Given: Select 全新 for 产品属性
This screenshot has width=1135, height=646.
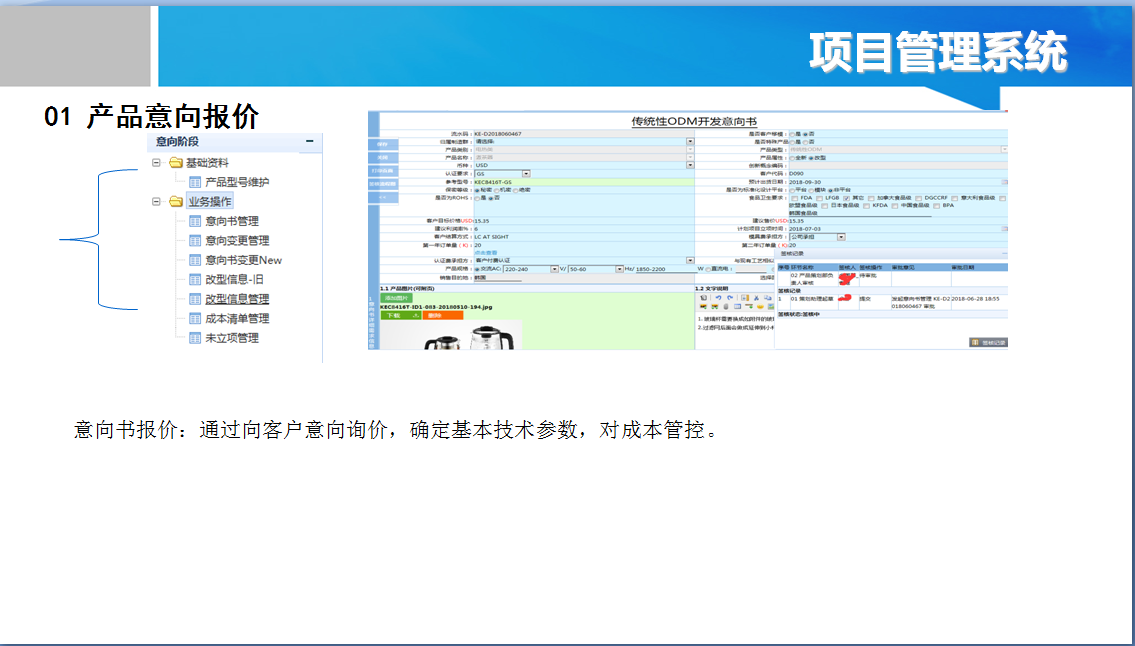Looking at the screenshot, I should [792, 158].
